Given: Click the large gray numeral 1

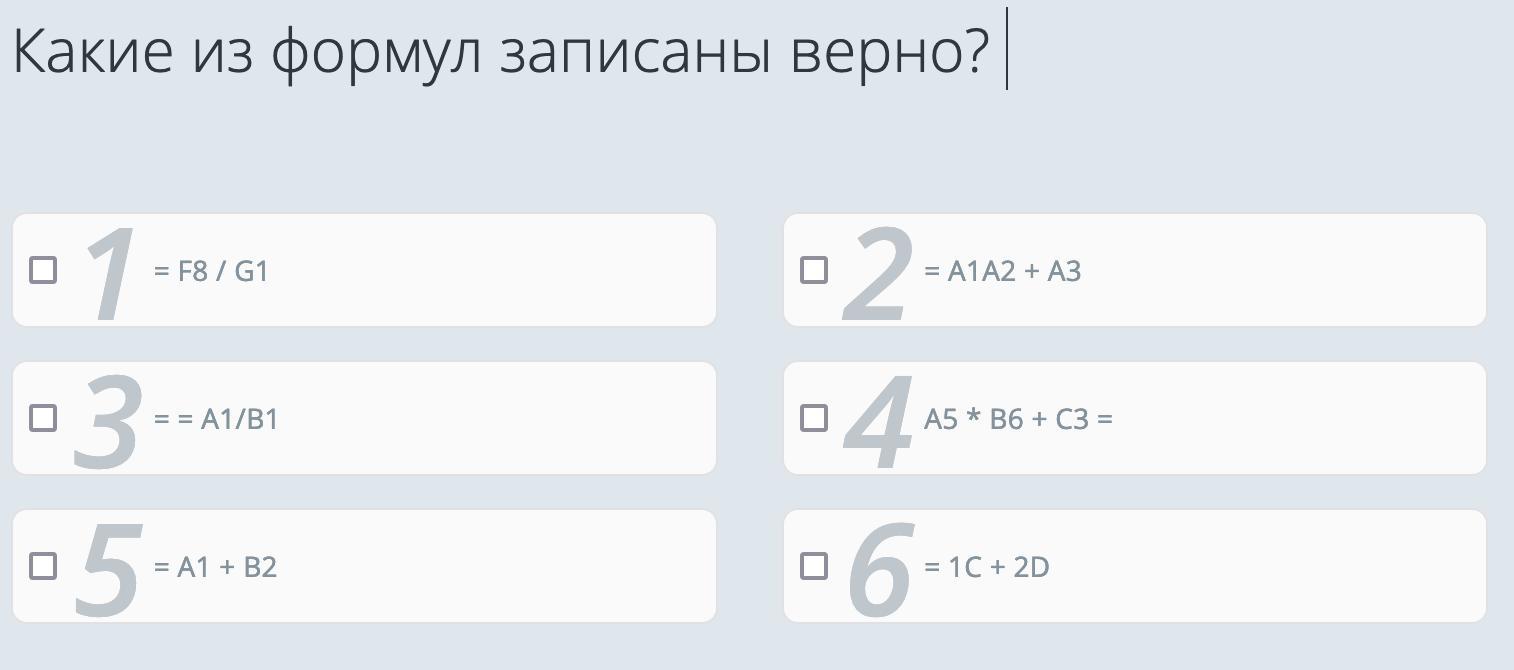Looking at the screenshot, I should click(x=110, y=273).
